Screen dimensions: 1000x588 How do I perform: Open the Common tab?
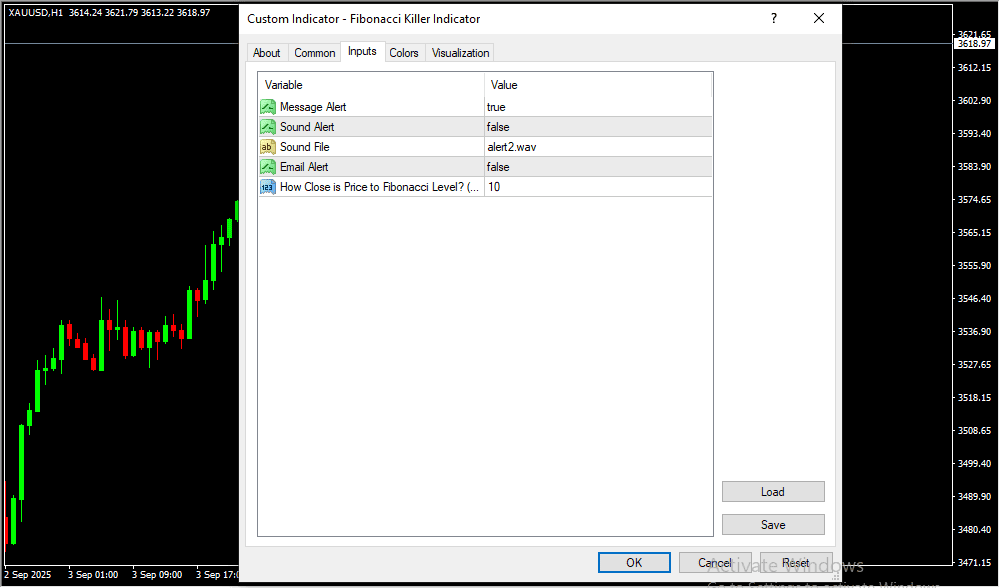(x=315, y=53)
